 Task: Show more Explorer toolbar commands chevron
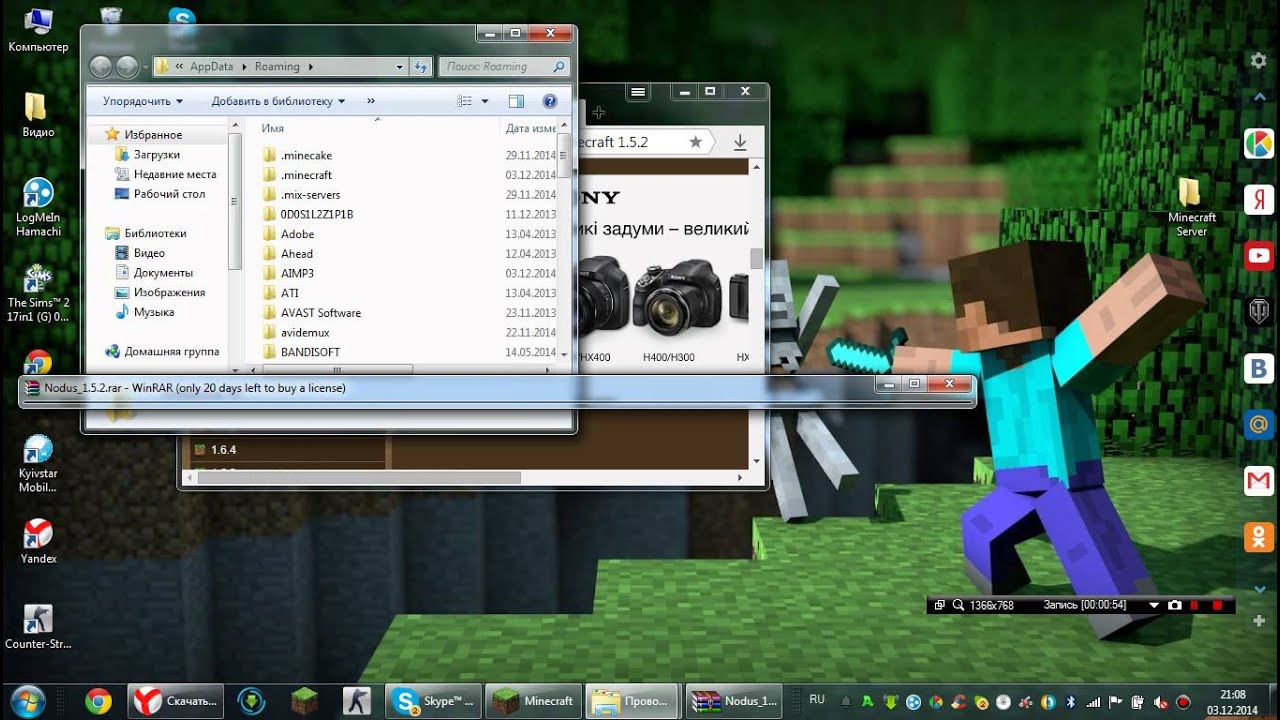[371, 101]
